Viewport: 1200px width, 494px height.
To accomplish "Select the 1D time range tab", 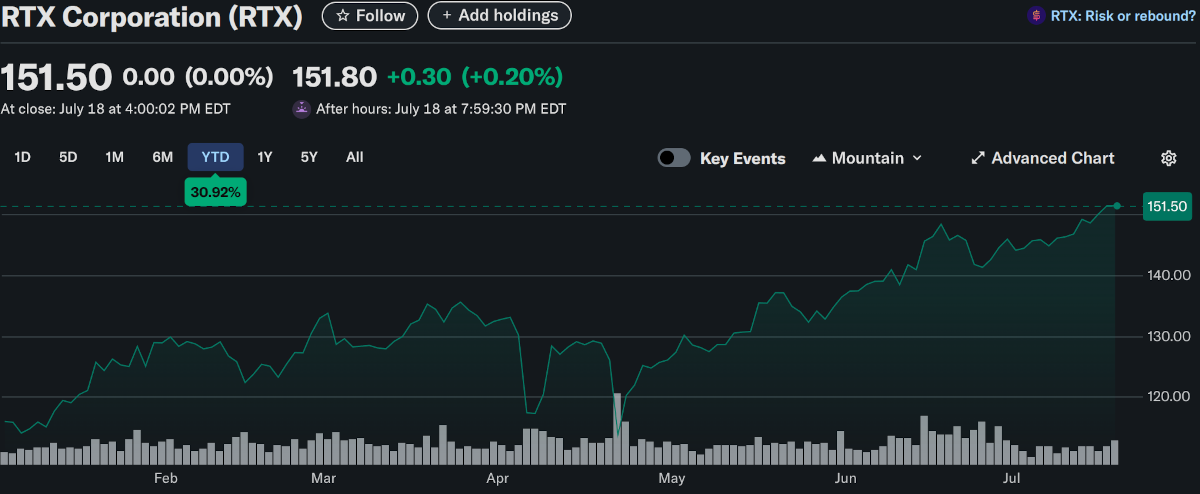I will 21,157.
